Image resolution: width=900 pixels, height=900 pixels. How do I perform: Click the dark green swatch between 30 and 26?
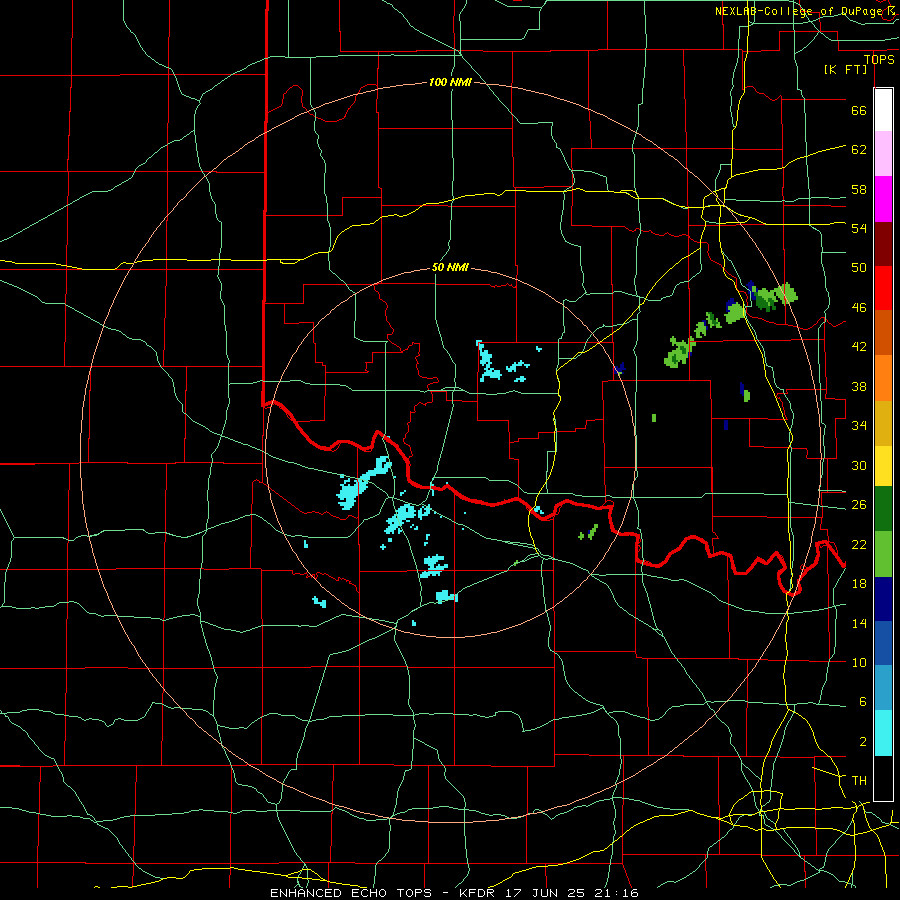click(883, 509)
